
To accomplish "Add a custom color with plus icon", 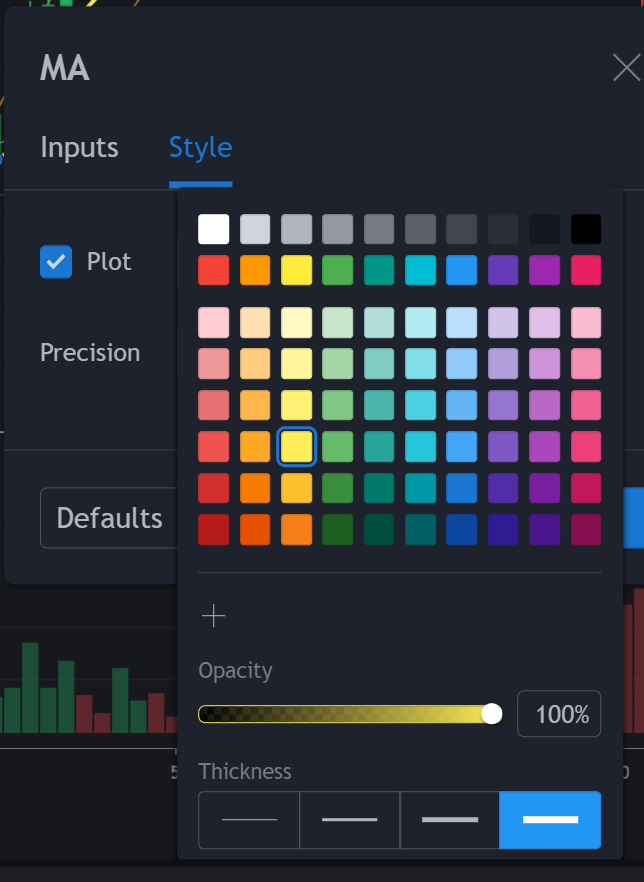I will click(x=214, y=616).
